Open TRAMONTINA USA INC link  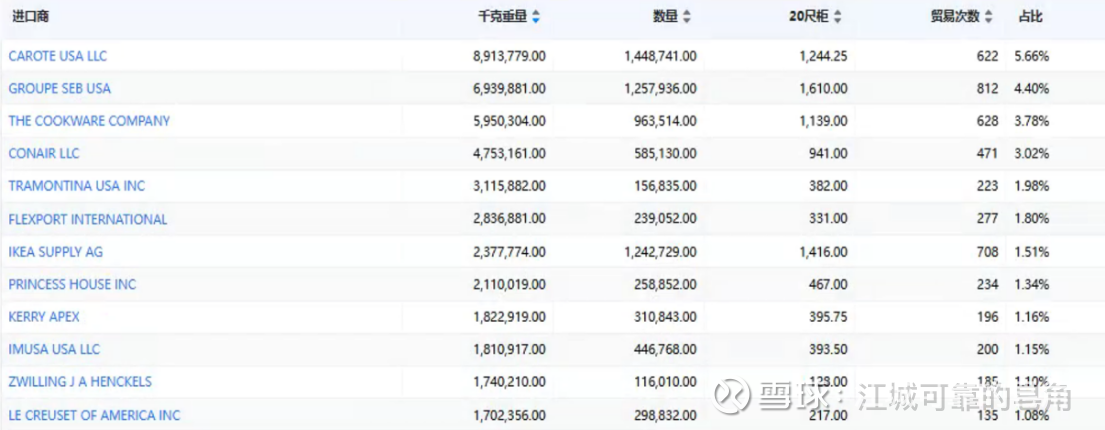point(77,186)
